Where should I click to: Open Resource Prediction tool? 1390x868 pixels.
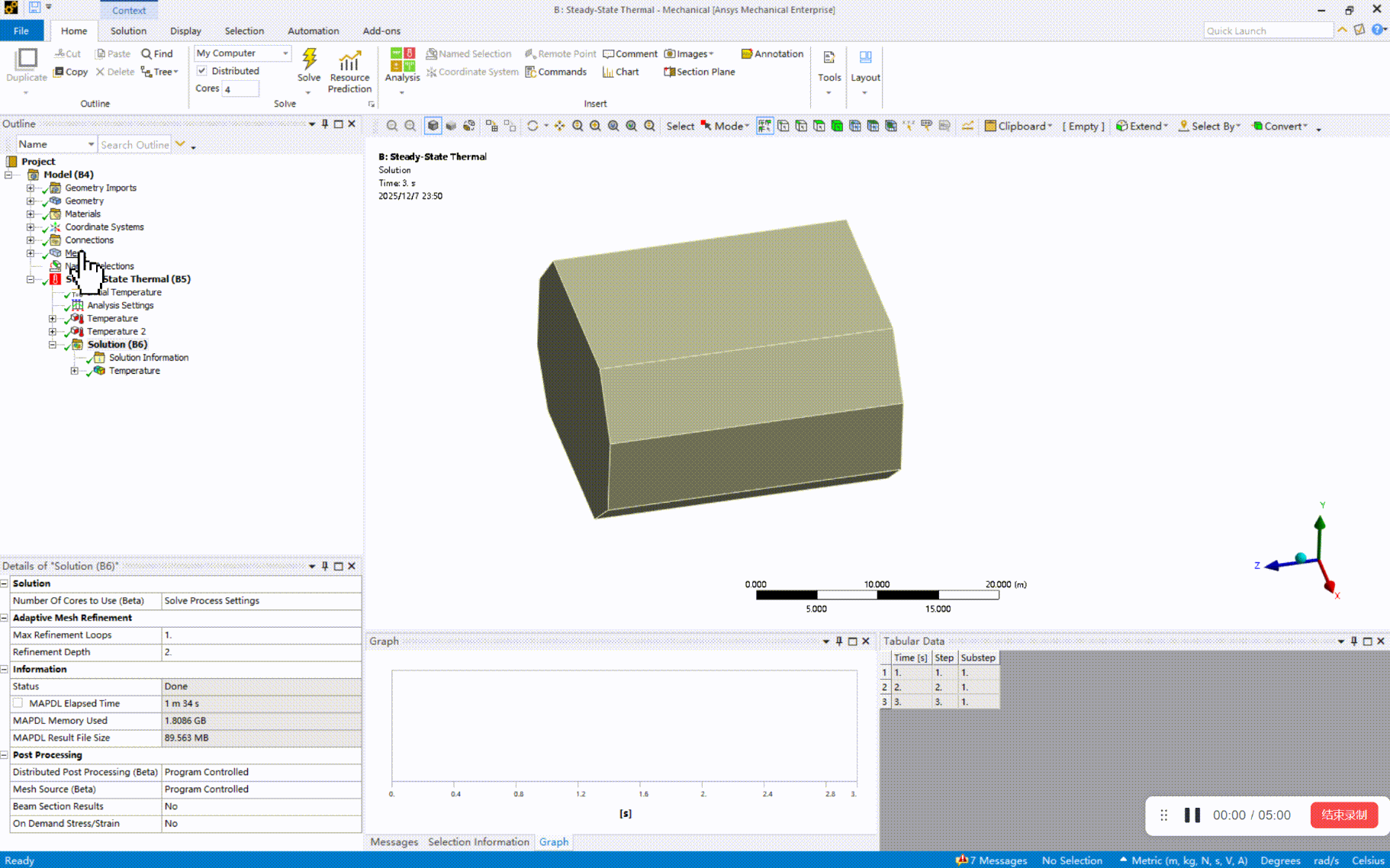point(349,72)
